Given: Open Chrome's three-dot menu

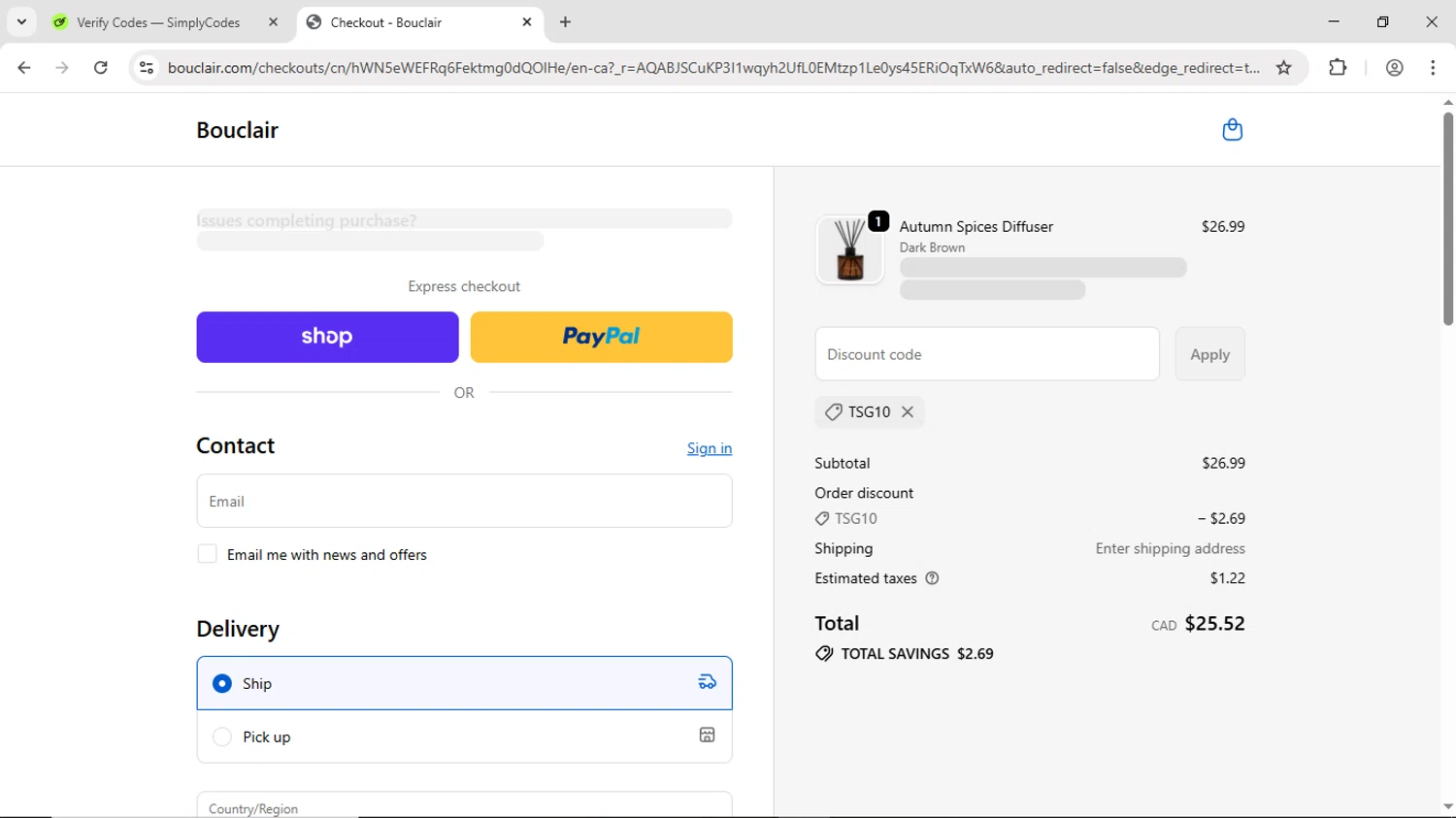Looking at the screenshot, I should pyautogui.click(x=1433, y=68).
